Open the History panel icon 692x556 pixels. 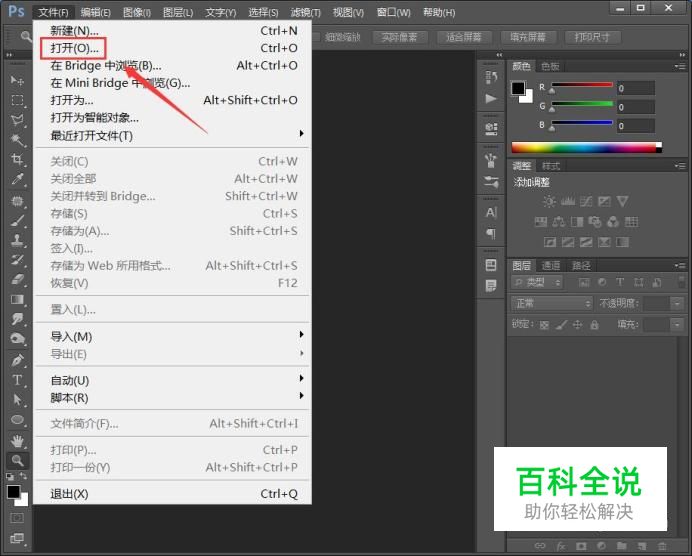tap(491, 77)
